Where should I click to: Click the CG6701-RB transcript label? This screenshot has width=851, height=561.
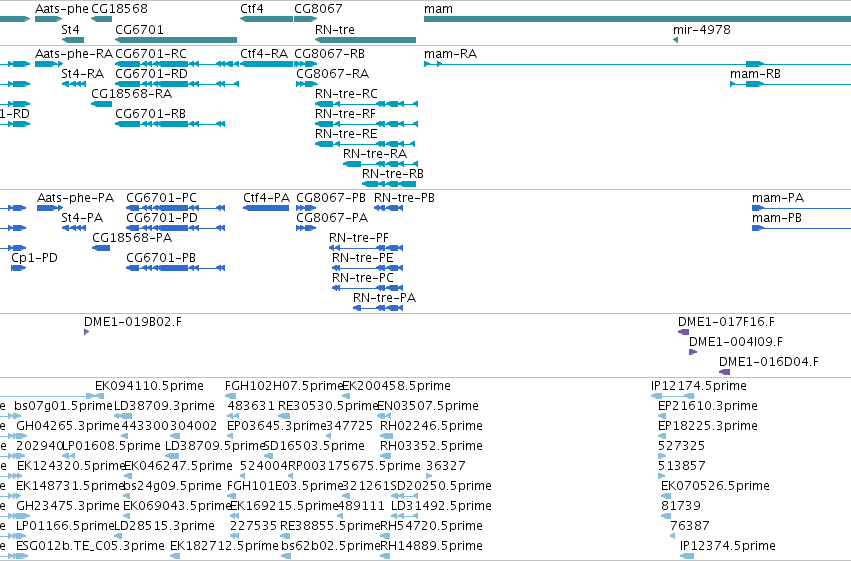coord(150,114)
